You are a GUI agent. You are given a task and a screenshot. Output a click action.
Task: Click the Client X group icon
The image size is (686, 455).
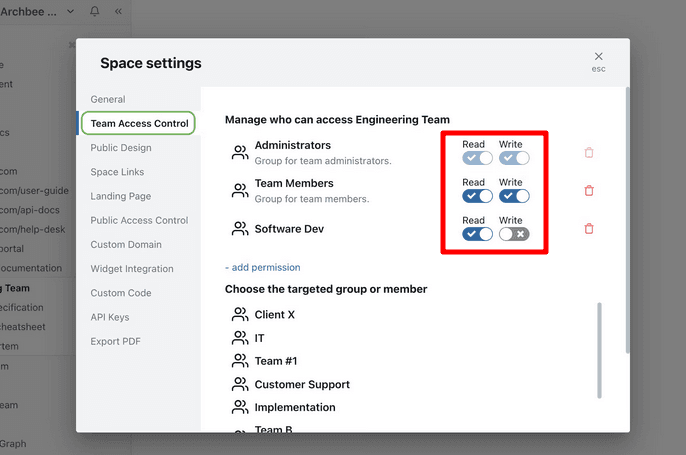(240, 314)
